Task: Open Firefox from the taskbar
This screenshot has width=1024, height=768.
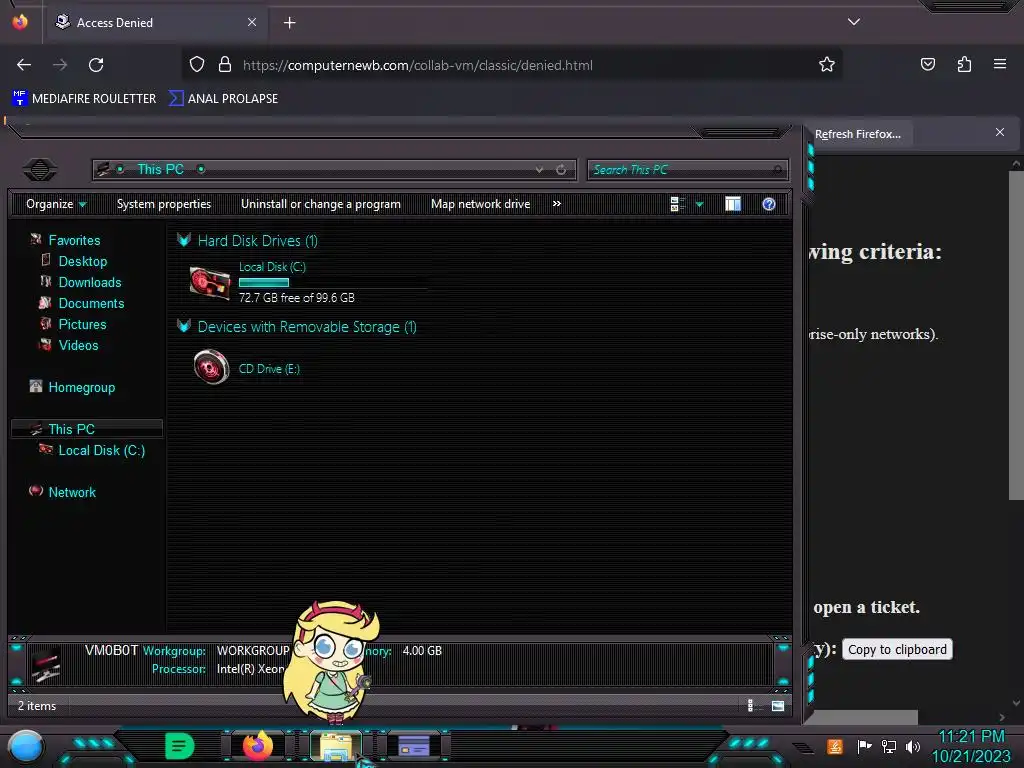Action: pyautogui.click(x=258, y=745)
